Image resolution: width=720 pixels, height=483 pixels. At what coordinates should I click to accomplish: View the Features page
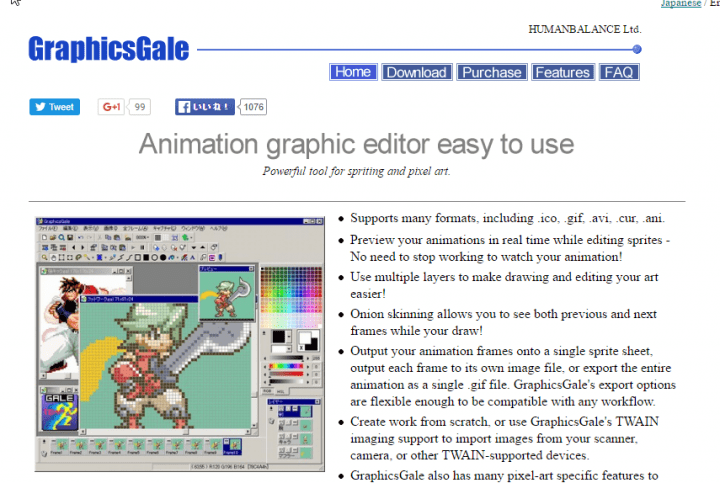[563, 72]
